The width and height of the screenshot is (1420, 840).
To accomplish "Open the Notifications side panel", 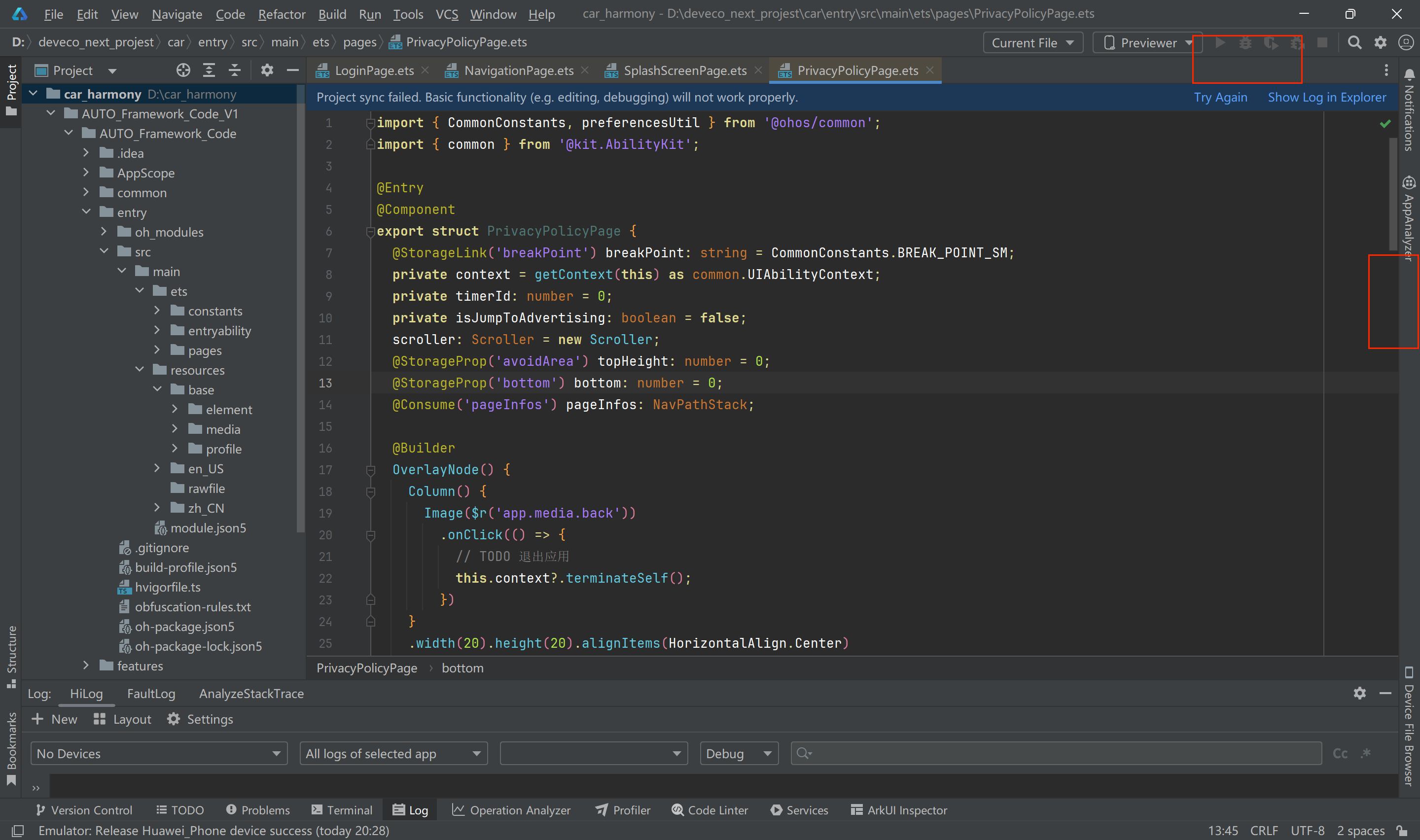I will point(1409,110).
